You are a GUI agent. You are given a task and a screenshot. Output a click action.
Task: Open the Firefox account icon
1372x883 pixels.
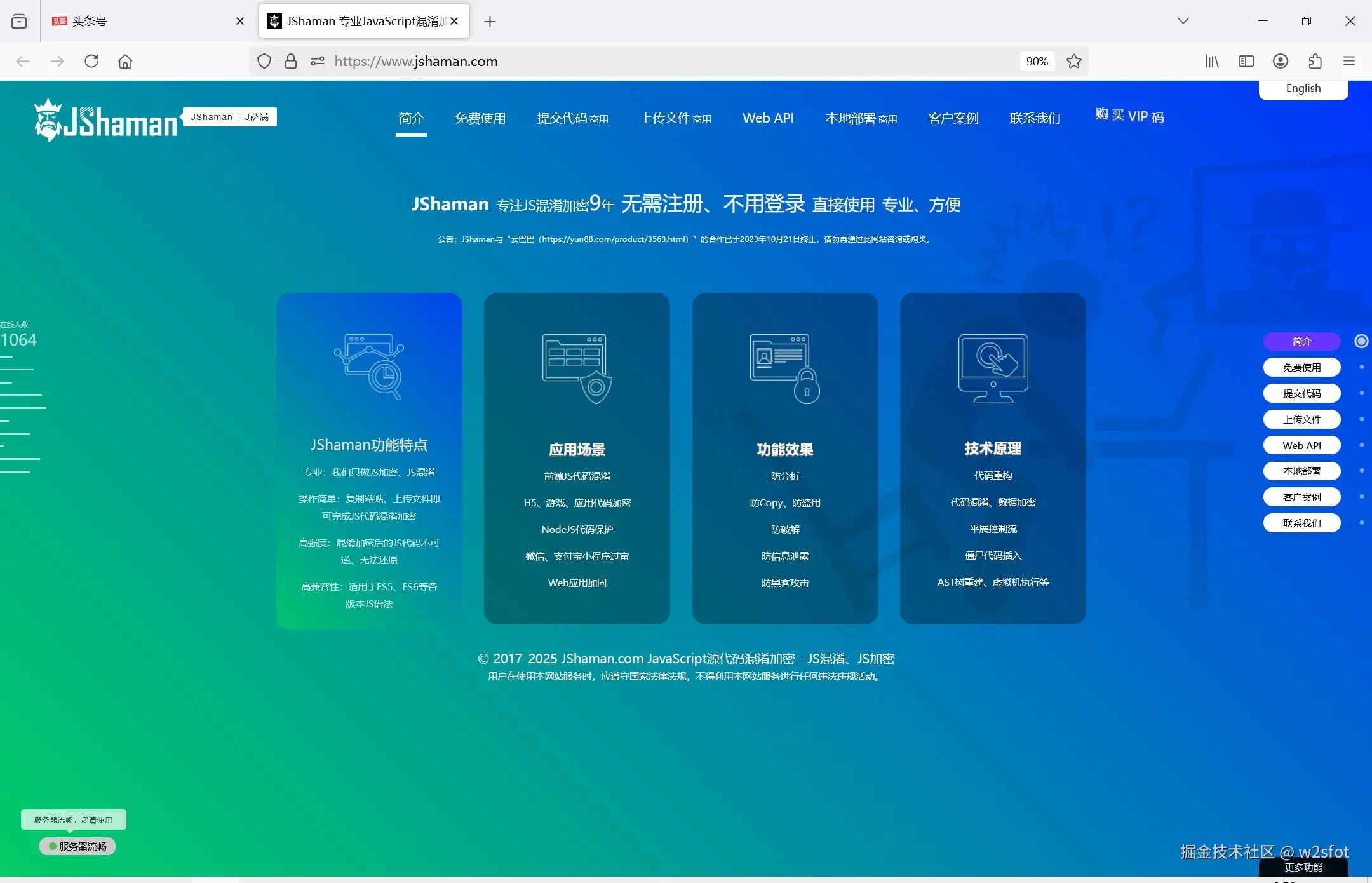(x=1281, y=61)
